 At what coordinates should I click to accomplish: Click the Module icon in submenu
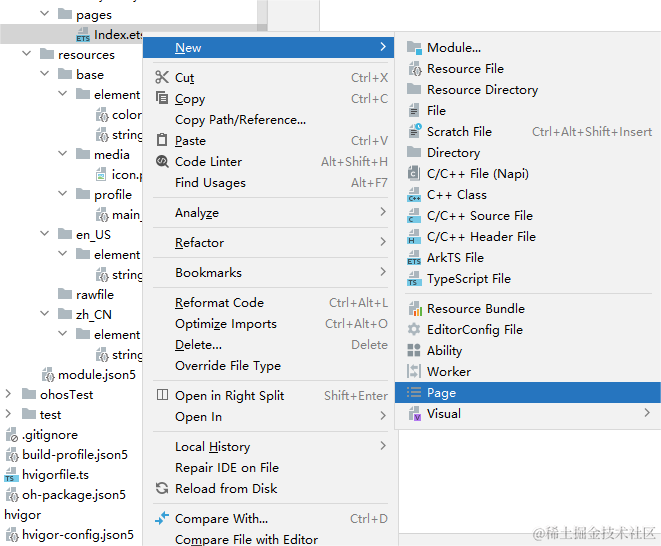(414, 48)
